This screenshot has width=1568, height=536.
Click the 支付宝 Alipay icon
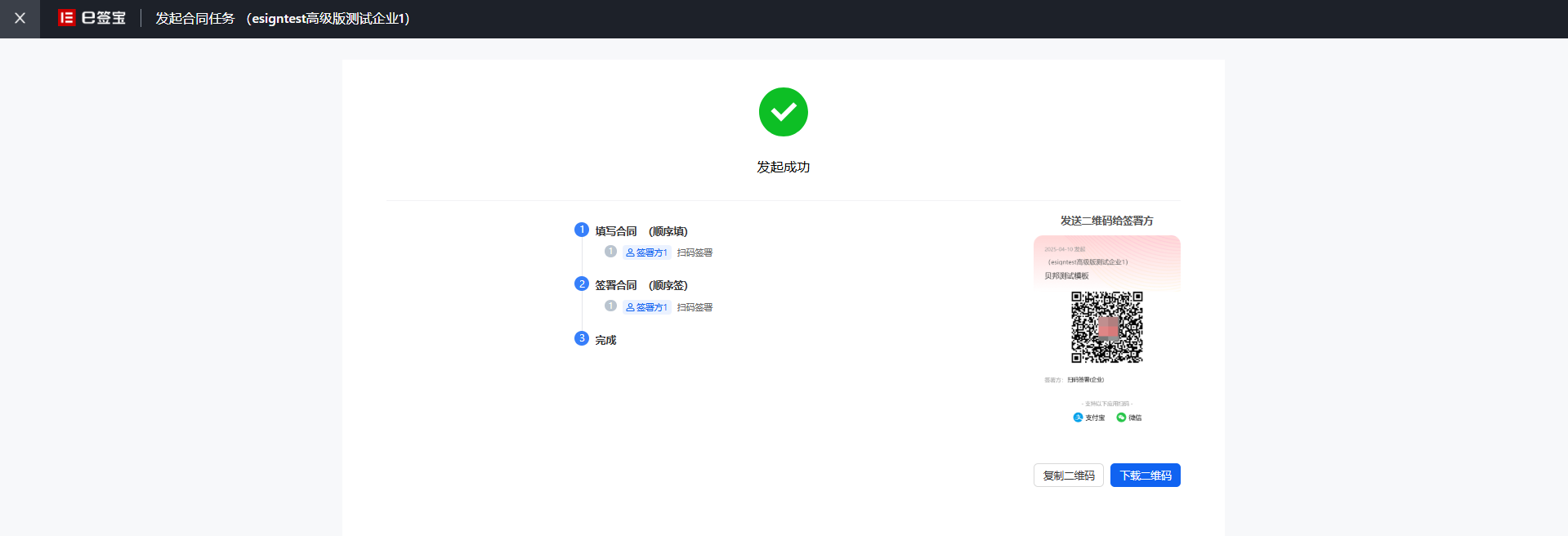(x=1078, y=418)
